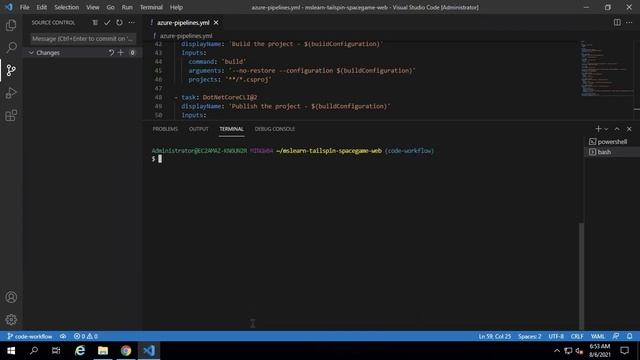This screenshot has height=360, width=640.
Task: Split the editor right
Action: [x=617, y=22]
